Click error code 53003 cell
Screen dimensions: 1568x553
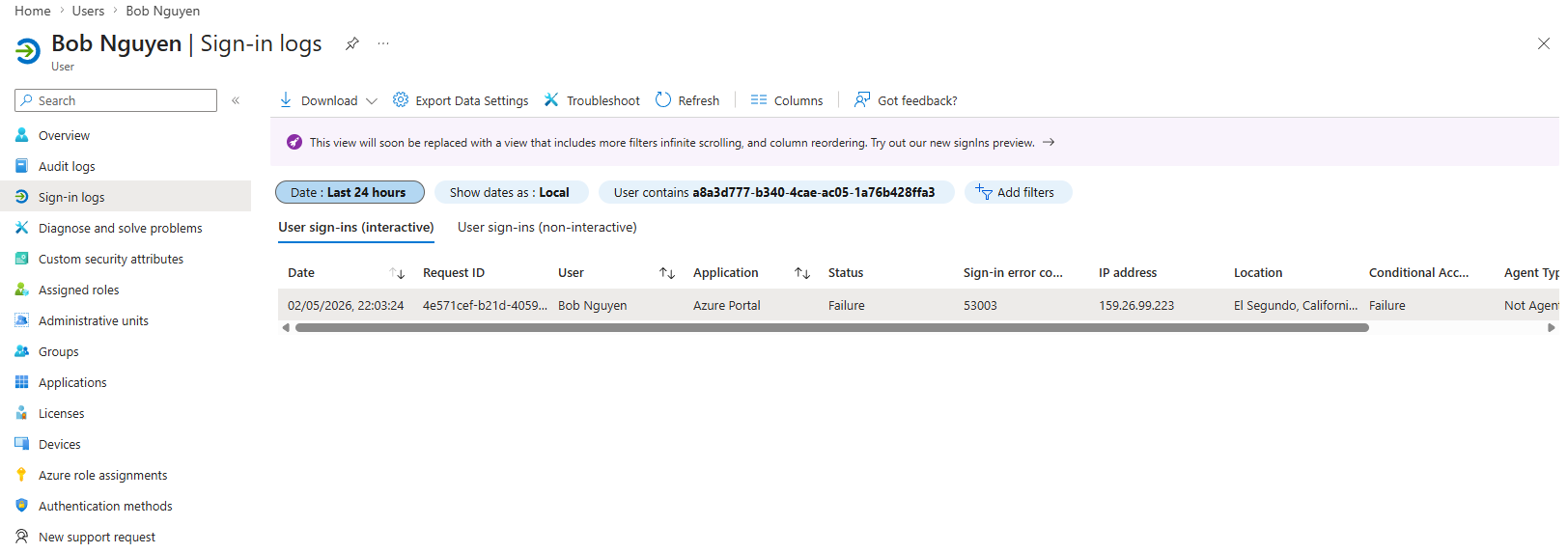[980, 305]
